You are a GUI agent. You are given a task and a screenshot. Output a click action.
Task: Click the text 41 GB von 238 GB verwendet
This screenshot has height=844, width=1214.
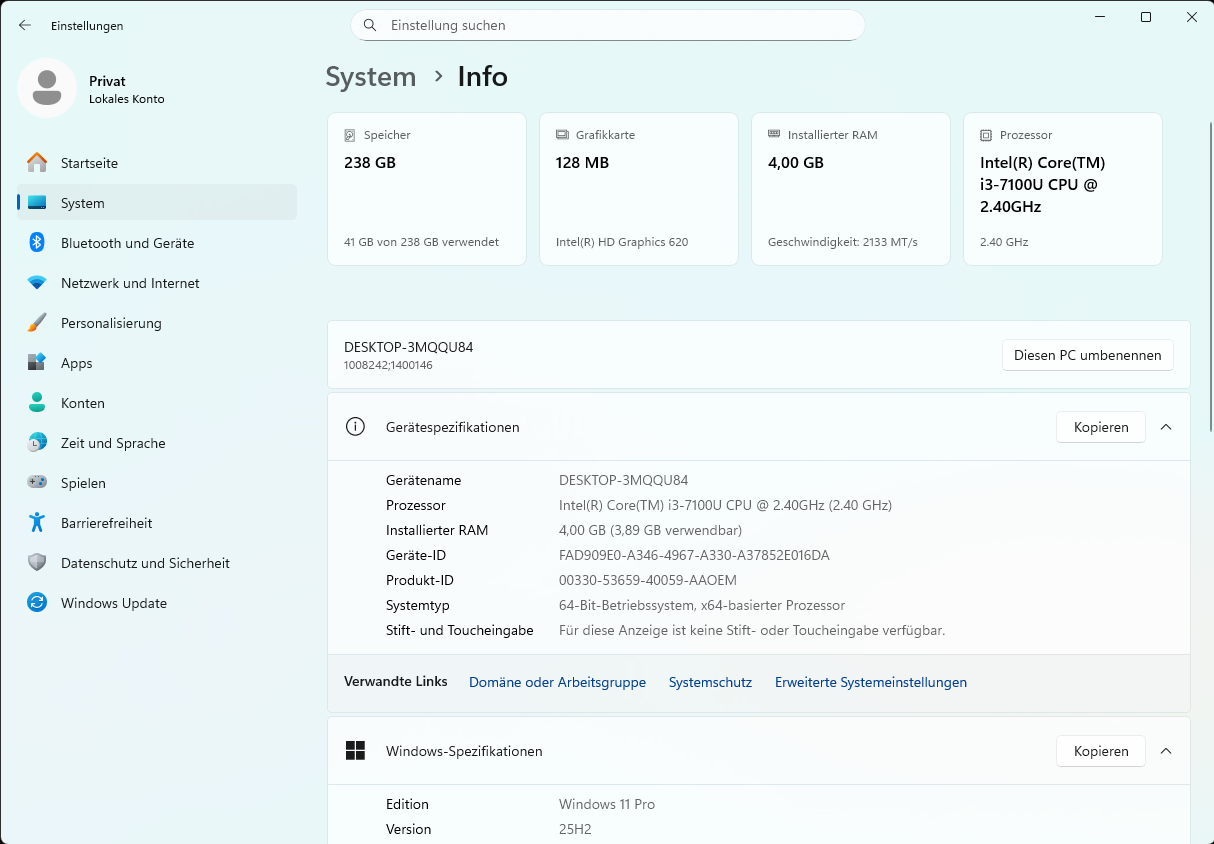coord(421,242)
